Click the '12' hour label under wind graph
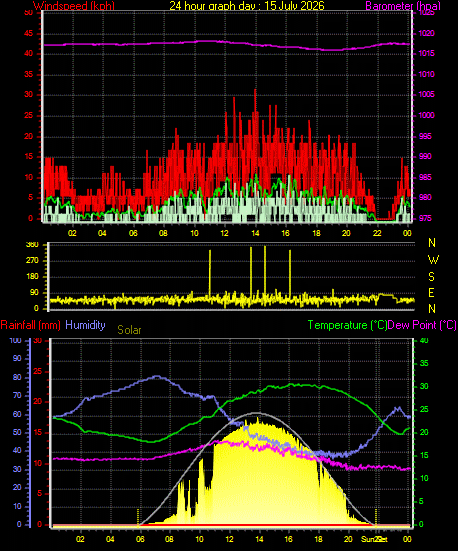This screenshot has height=551, width=458. (x=224, y=233)
